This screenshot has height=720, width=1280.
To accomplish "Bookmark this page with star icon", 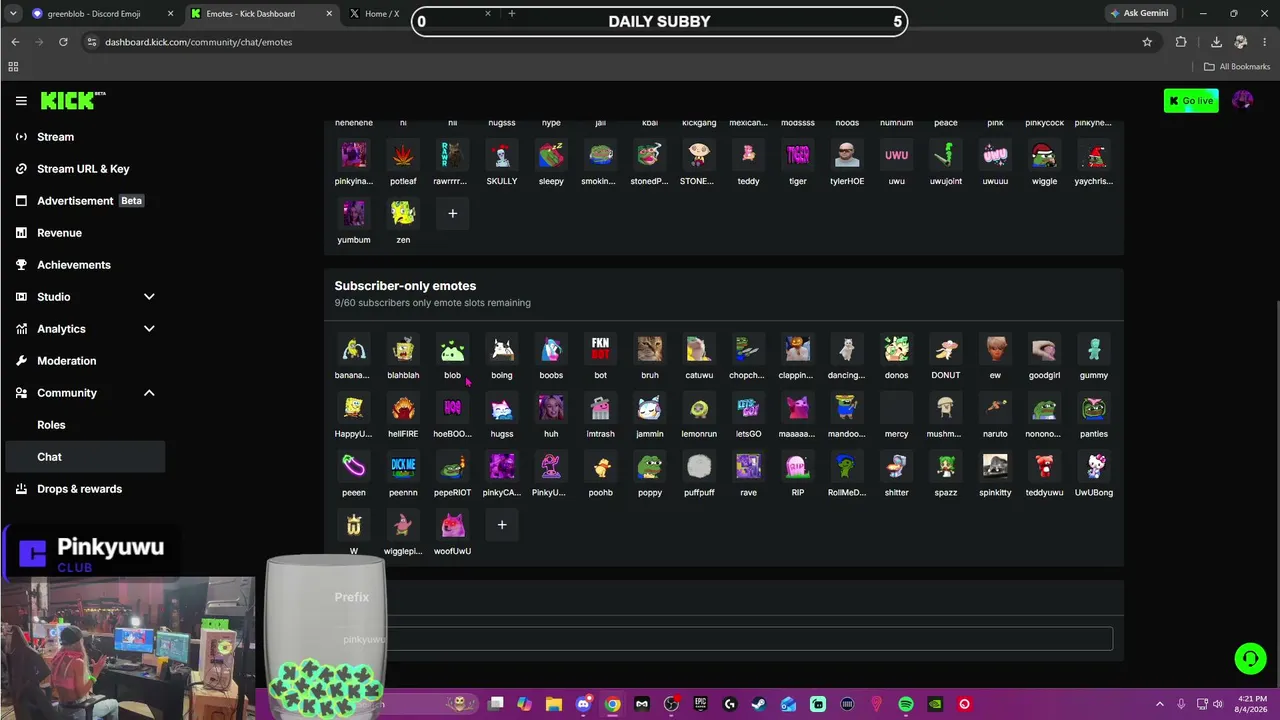I will pyautogui.click(x=1147, y=42).
